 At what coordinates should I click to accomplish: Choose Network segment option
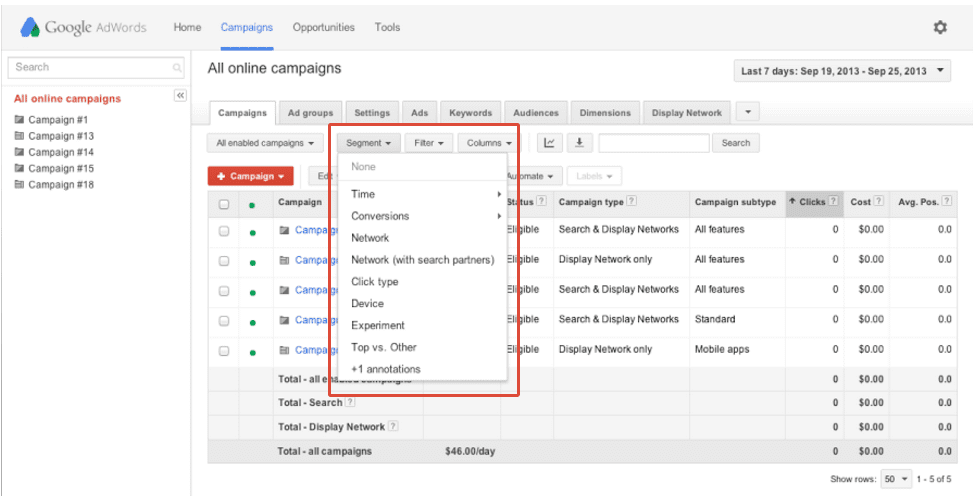[x=423, y=238]
